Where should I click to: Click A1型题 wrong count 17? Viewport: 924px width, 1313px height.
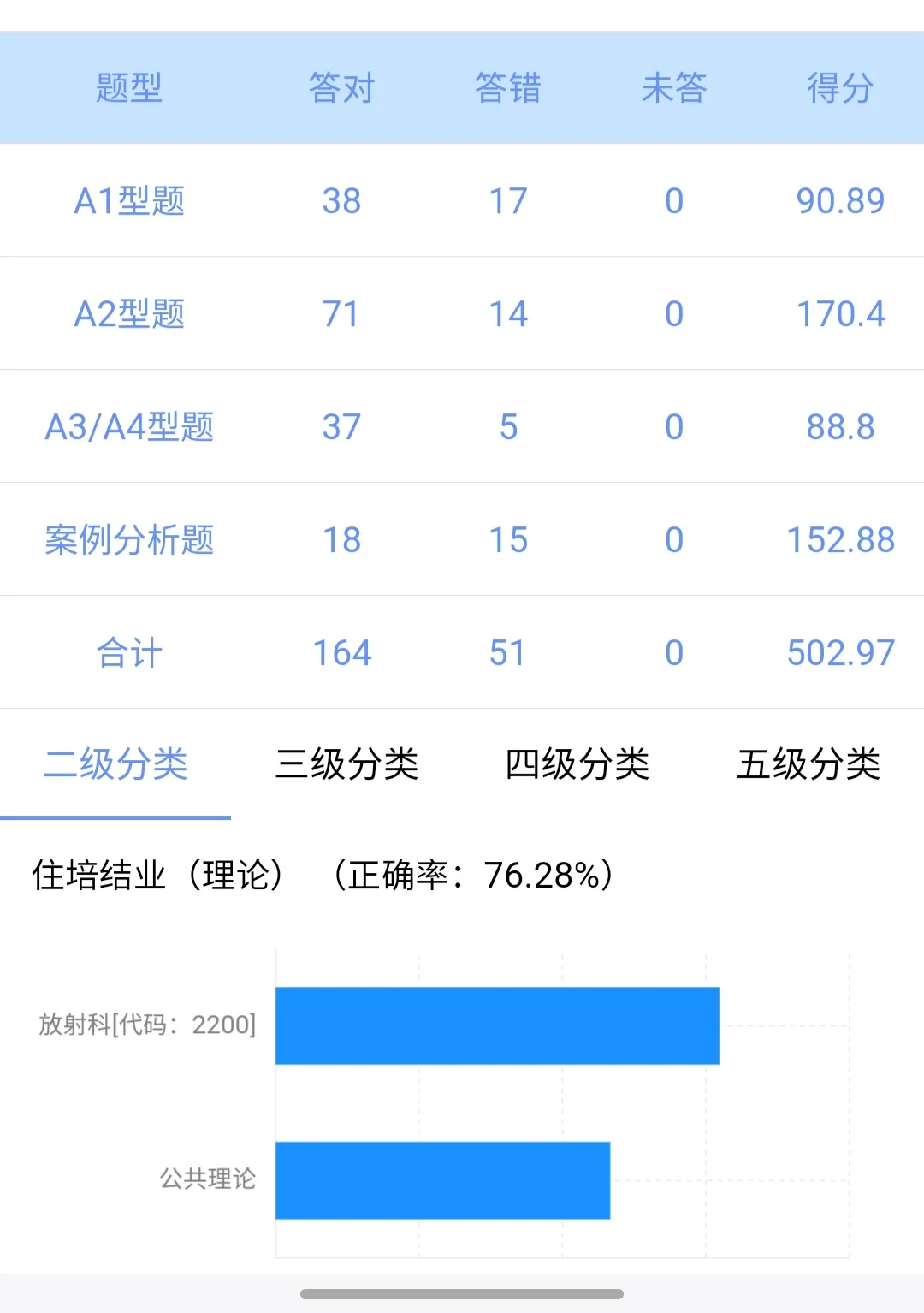click(508, 200)
